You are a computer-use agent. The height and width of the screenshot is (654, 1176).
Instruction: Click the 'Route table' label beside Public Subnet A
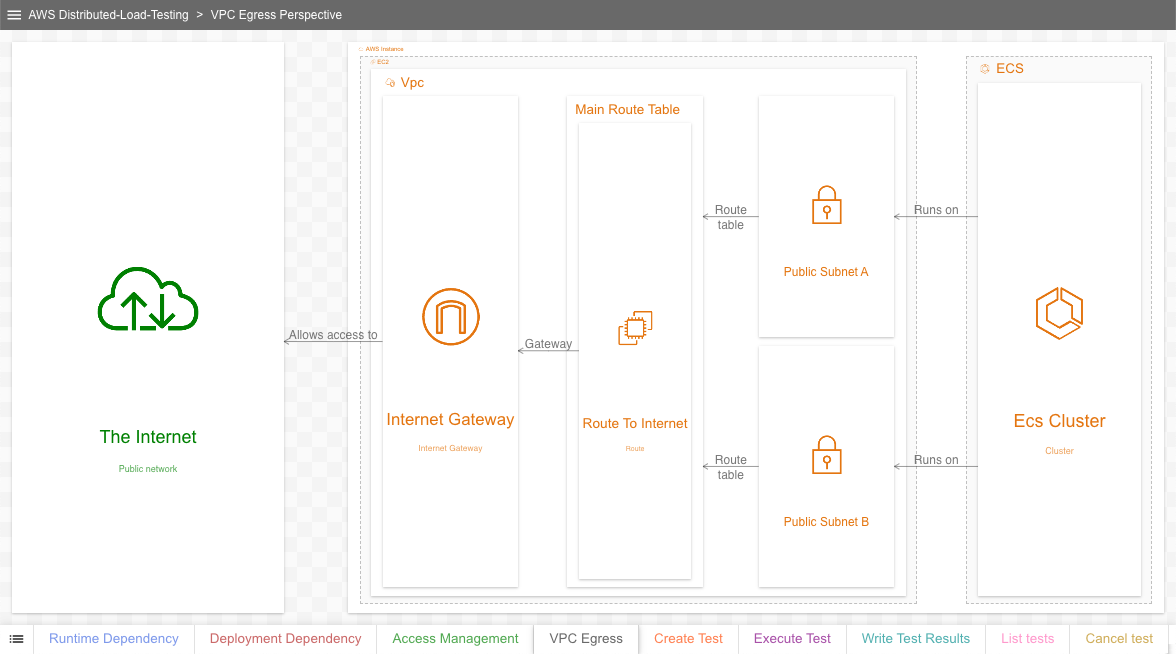point(730,218)
